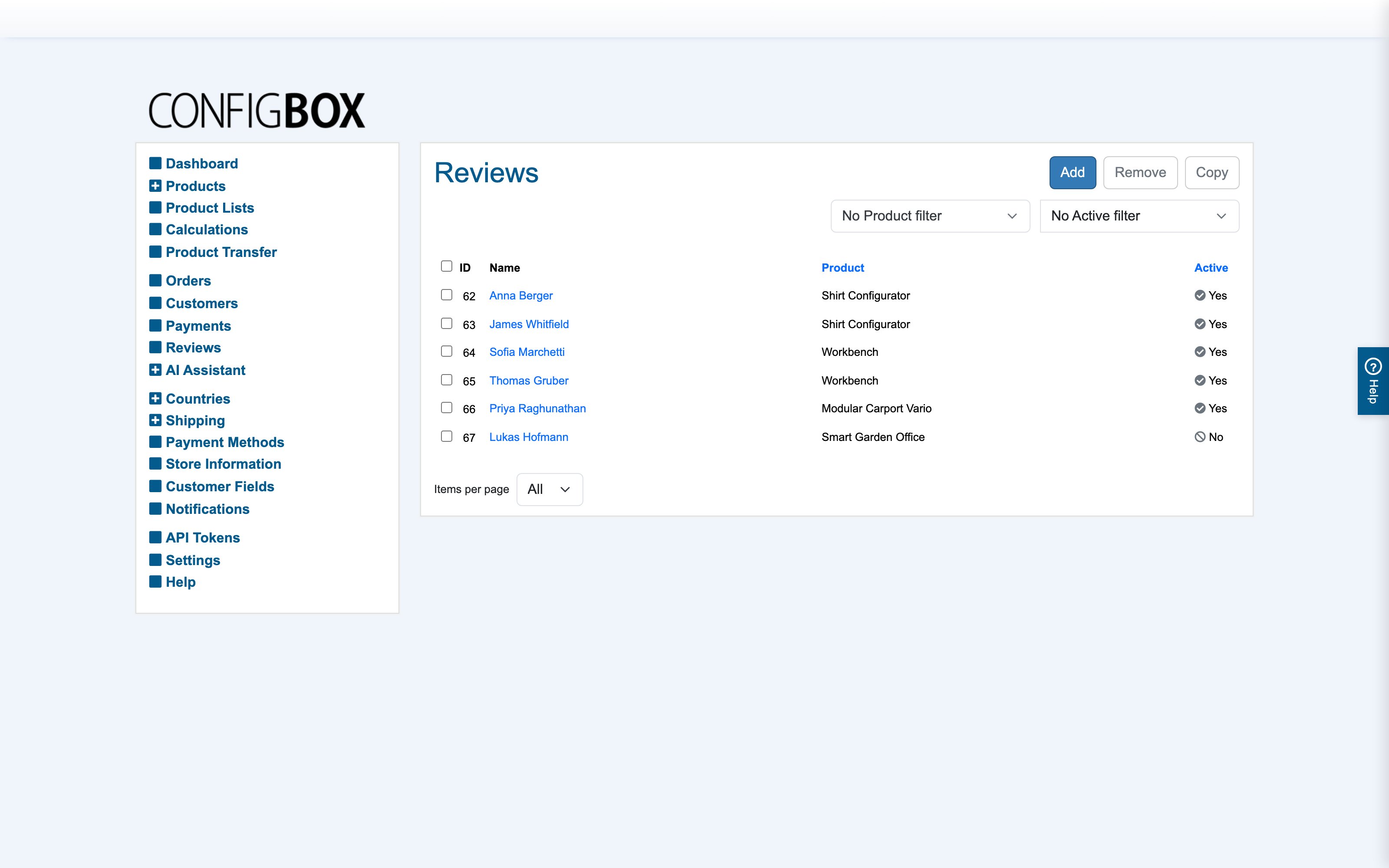The height and width of the screenshot is (868, 1389).
Task: Click the Orders square icon
Action: pyautogui.click(x=155, y=280)
